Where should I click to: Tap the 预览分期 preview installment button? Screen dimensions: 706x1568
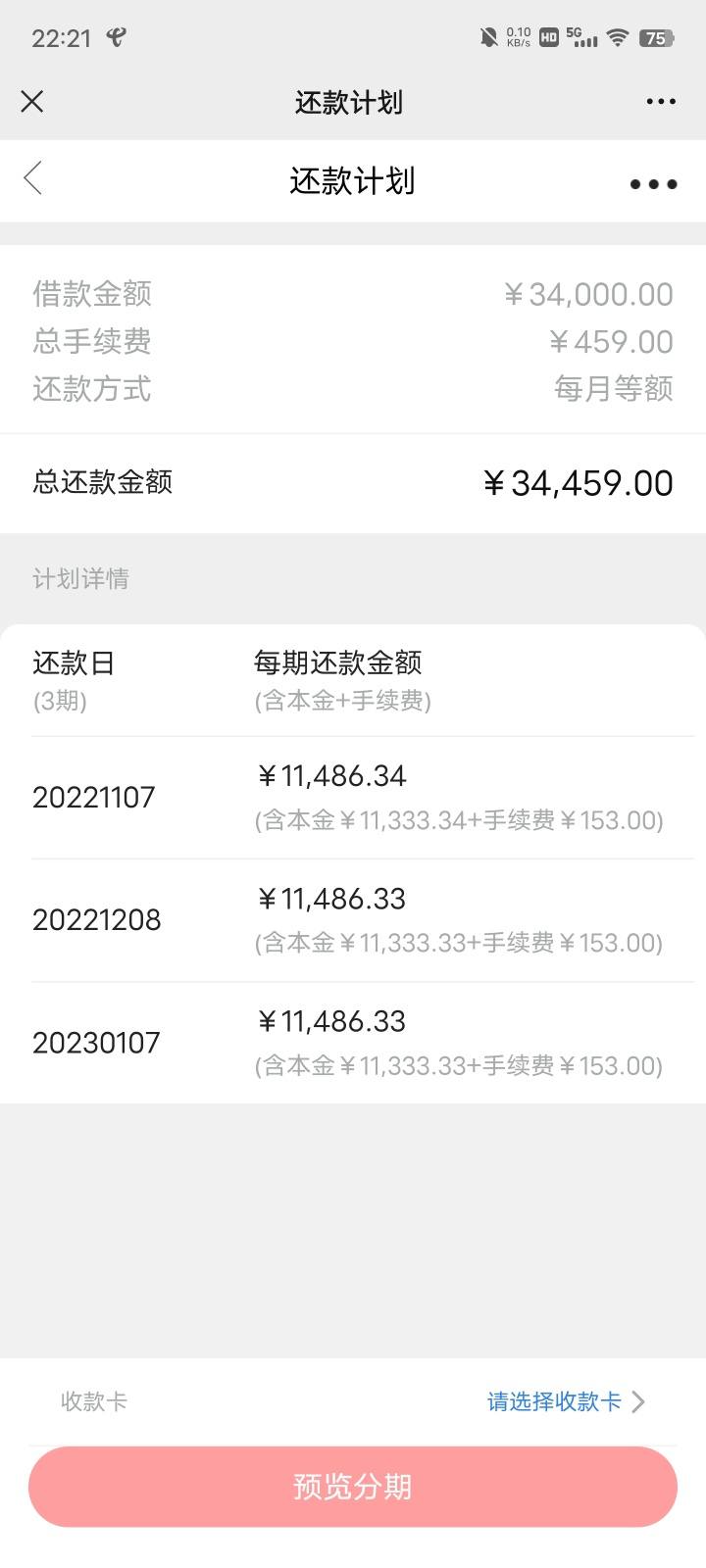click(353, 1487)
